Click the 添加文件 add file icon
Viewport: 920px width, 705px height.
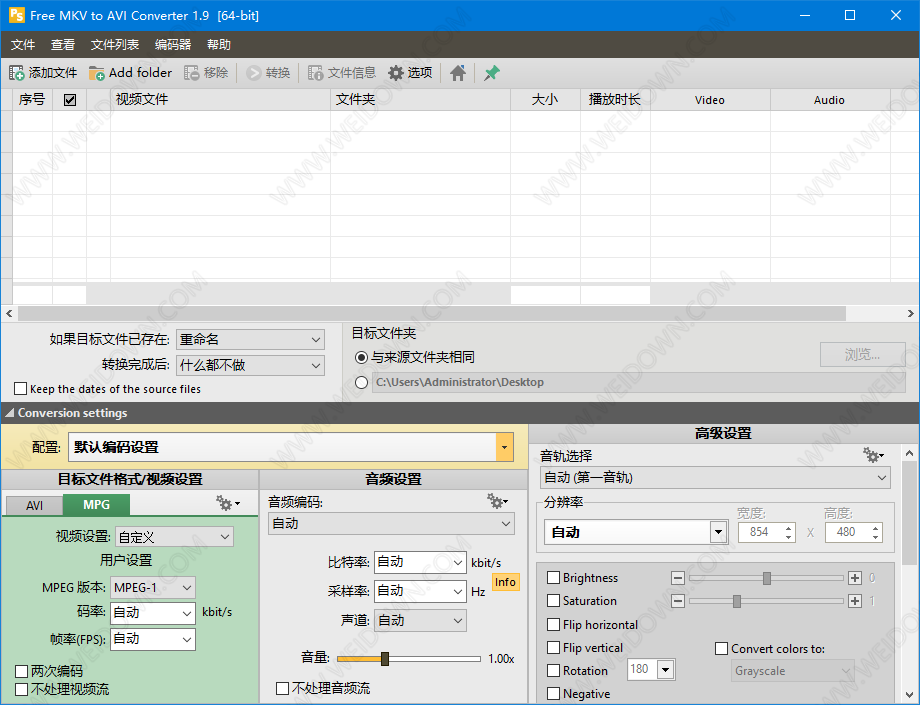tap(16, 73)
